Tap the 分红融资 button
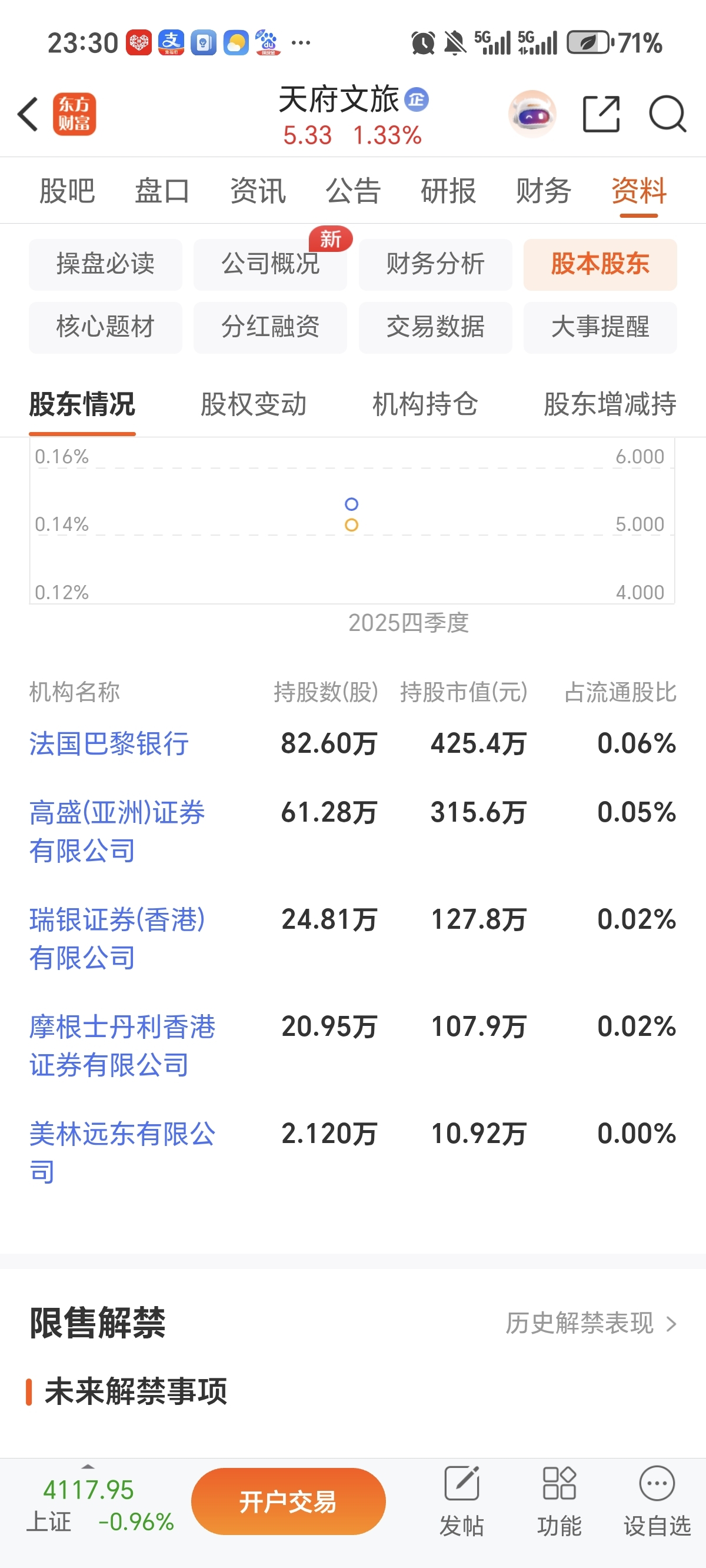706x1568 pixels. 270,327
